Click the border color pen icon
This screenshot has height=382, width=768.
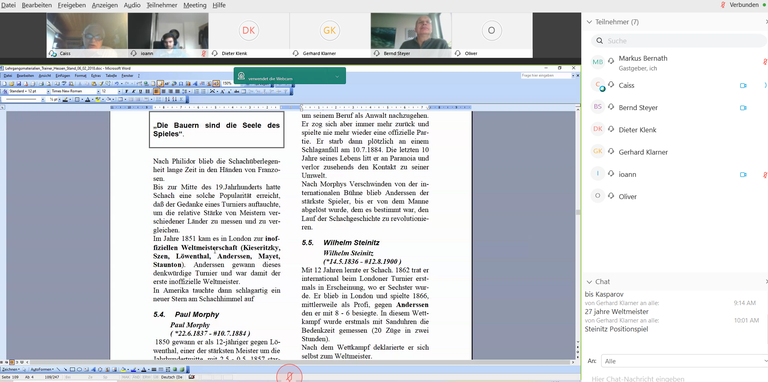65,99
